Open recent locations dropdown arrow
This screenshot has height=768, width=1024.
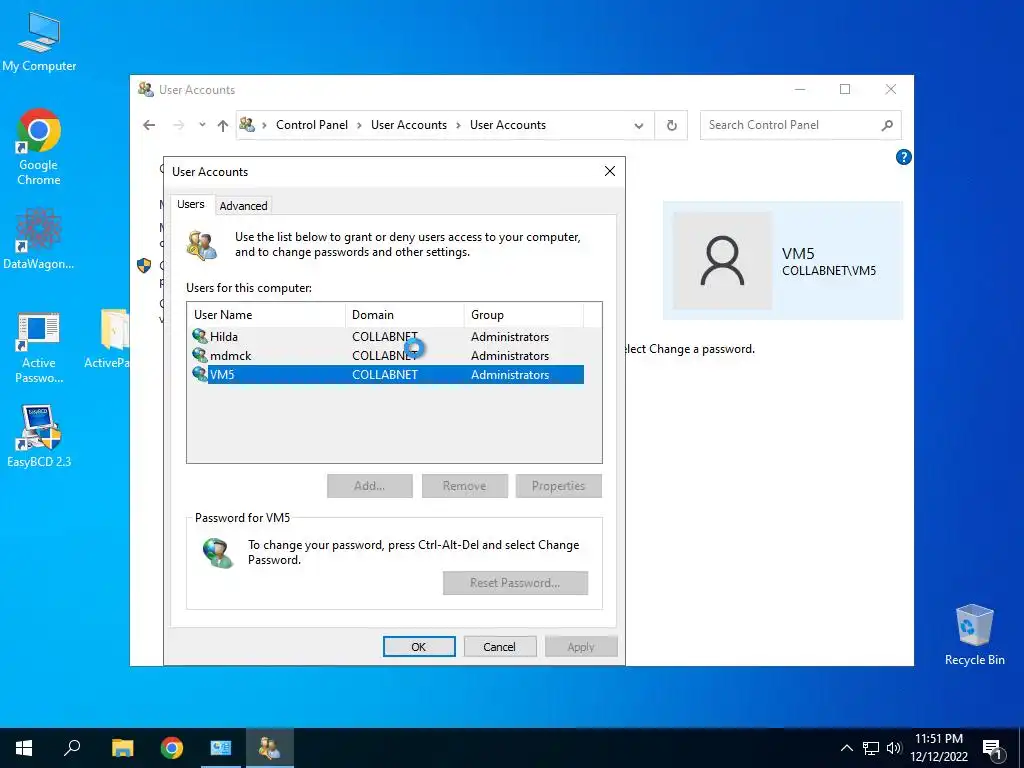[x=202, y=125]
